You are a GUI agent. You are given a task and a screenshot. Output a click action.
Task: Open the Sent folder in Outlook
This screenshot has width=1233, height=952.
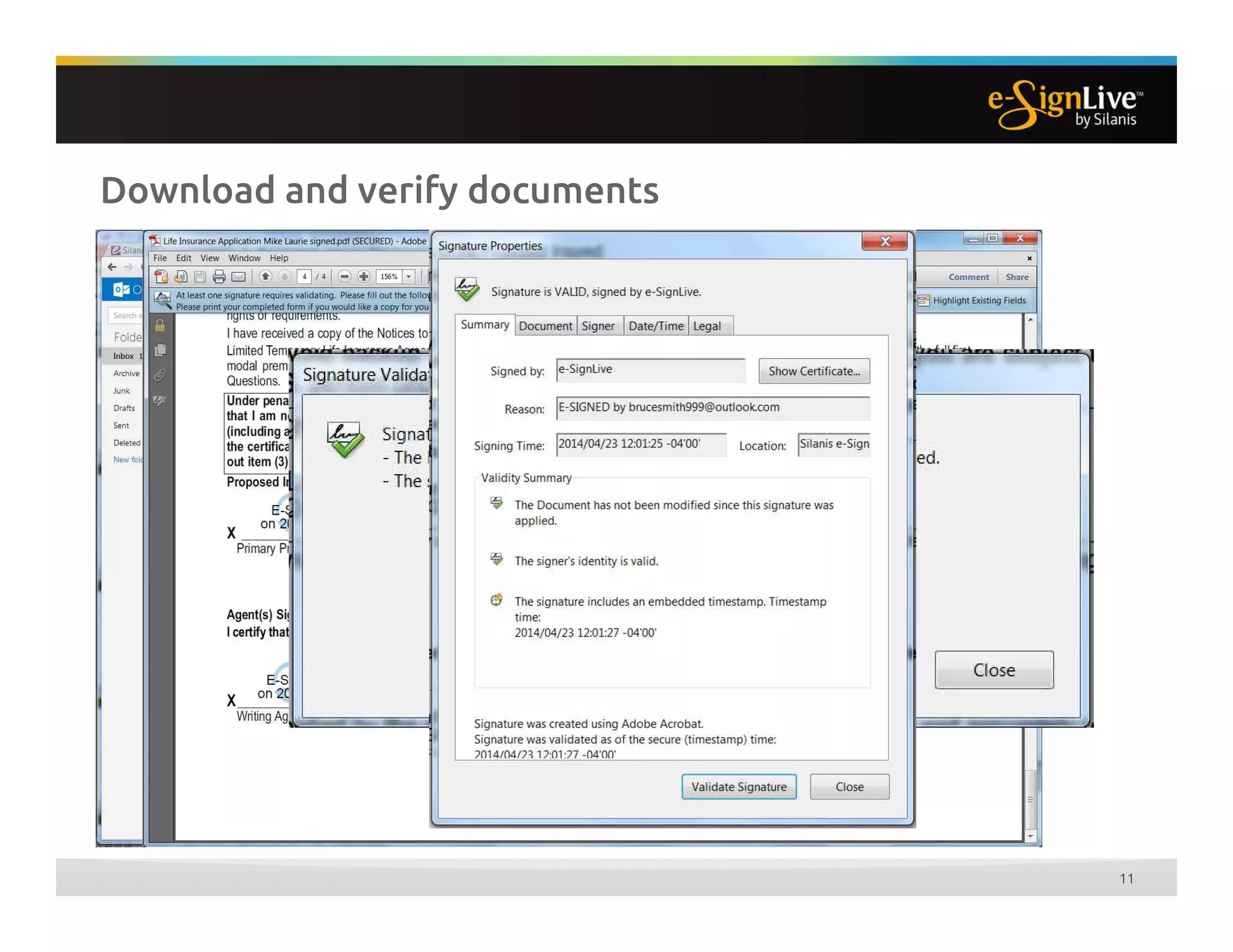[x=121, y=426]
